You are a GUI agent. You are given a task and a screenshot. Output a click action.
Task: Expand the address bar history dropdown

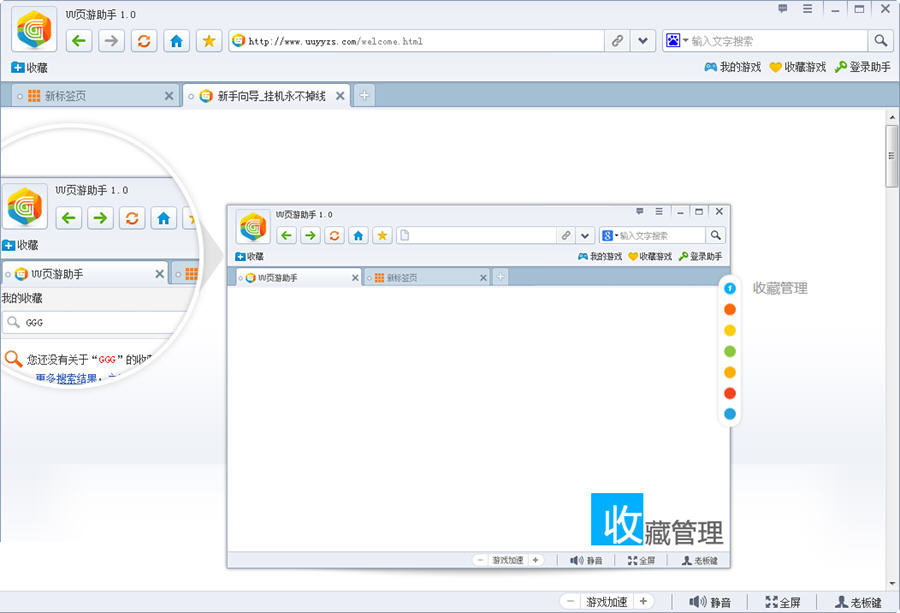(643, 41)
